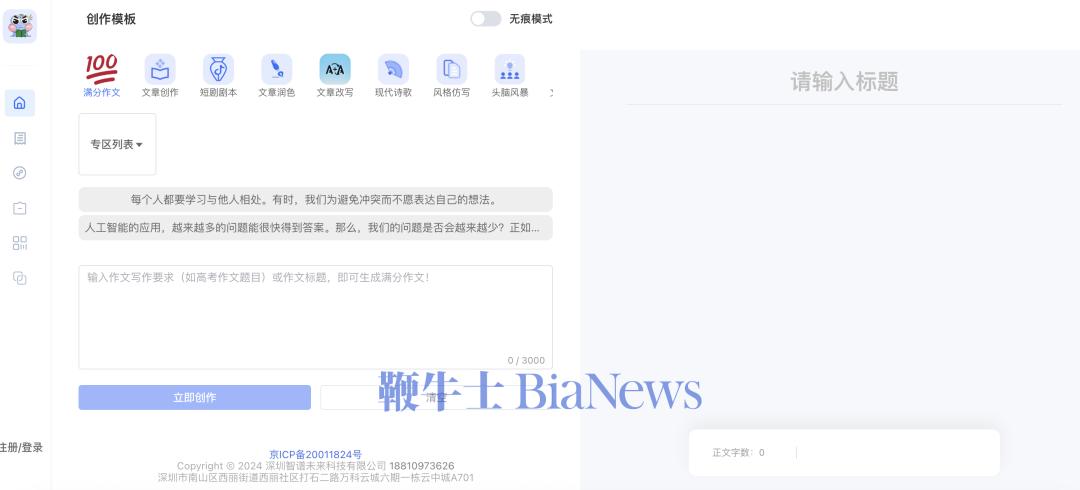Viewport: 1080px width, 490px height.
Task: Click the 立即创作 button
Action: pos(194,397)
